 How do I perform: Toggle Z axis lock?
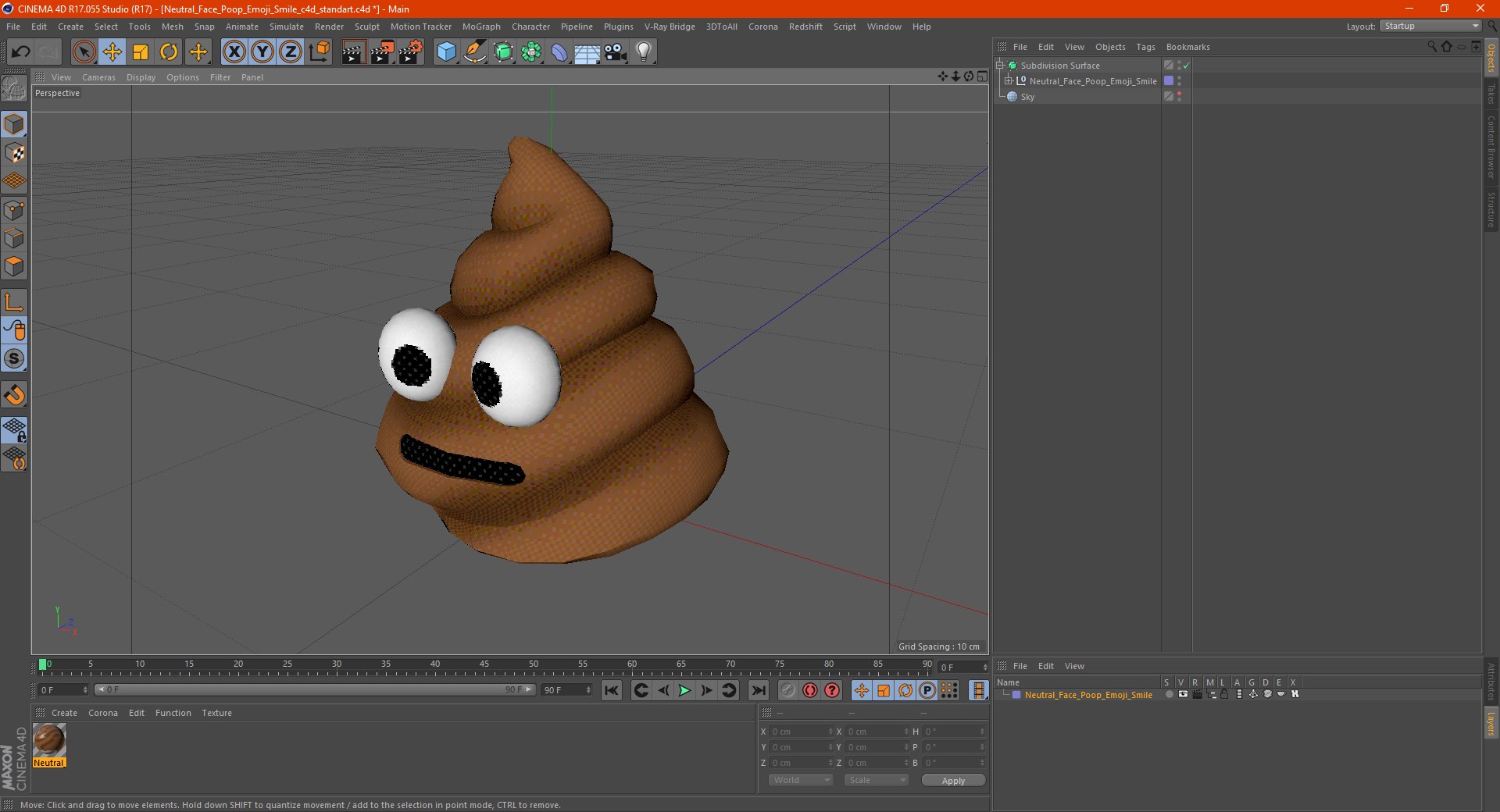[291, 52]
